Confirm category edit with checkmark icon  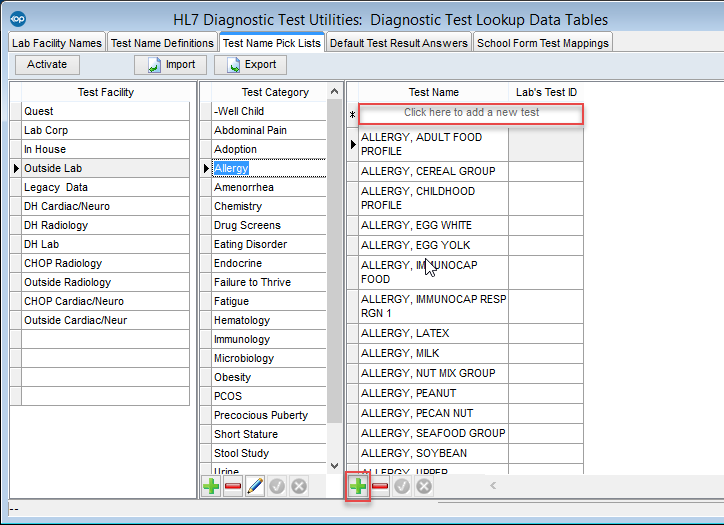[x=277, y=486]
